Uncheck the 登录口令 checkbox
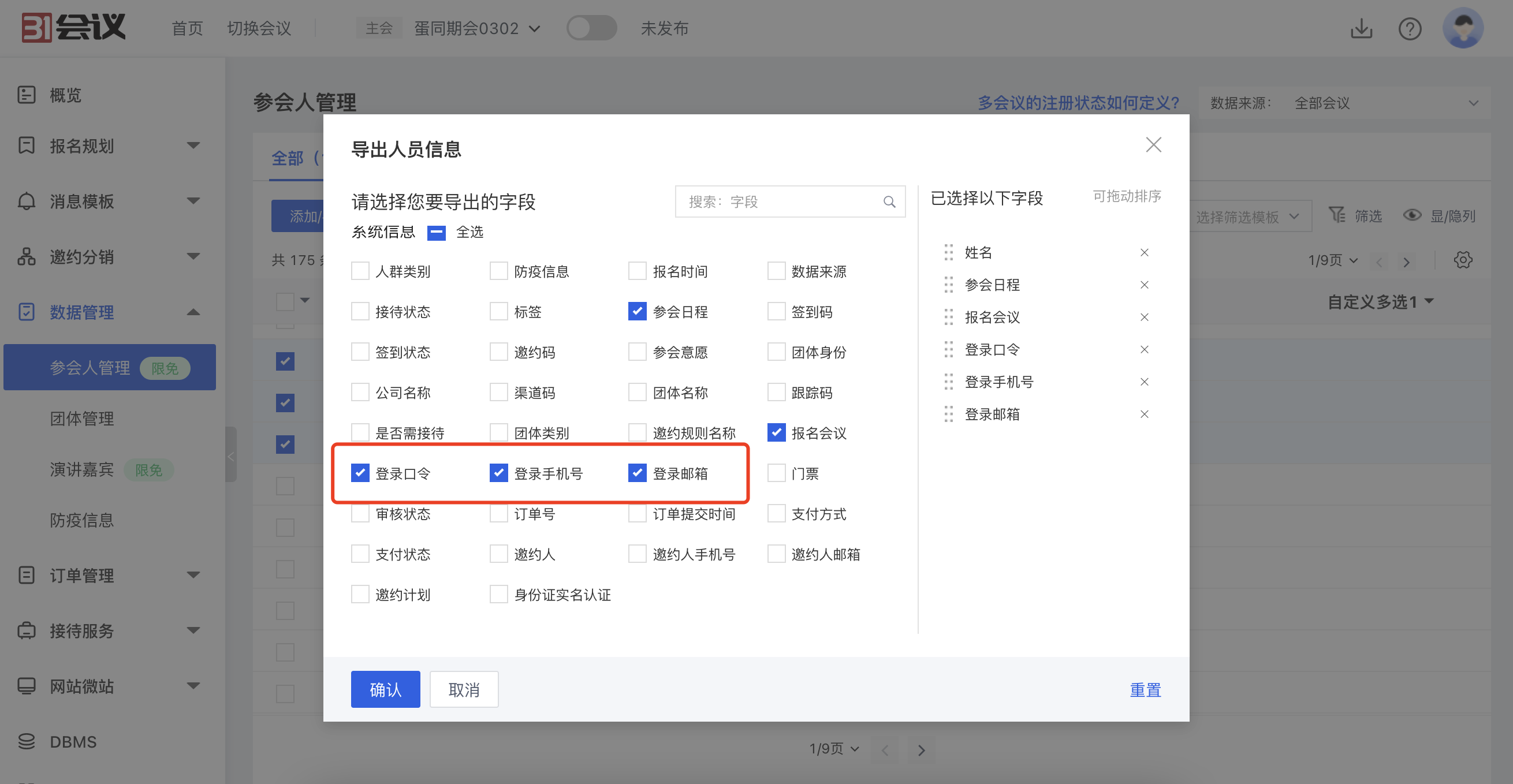This screenshot has height=784, width=1513. pyautogui.click(x=359, y=473)
